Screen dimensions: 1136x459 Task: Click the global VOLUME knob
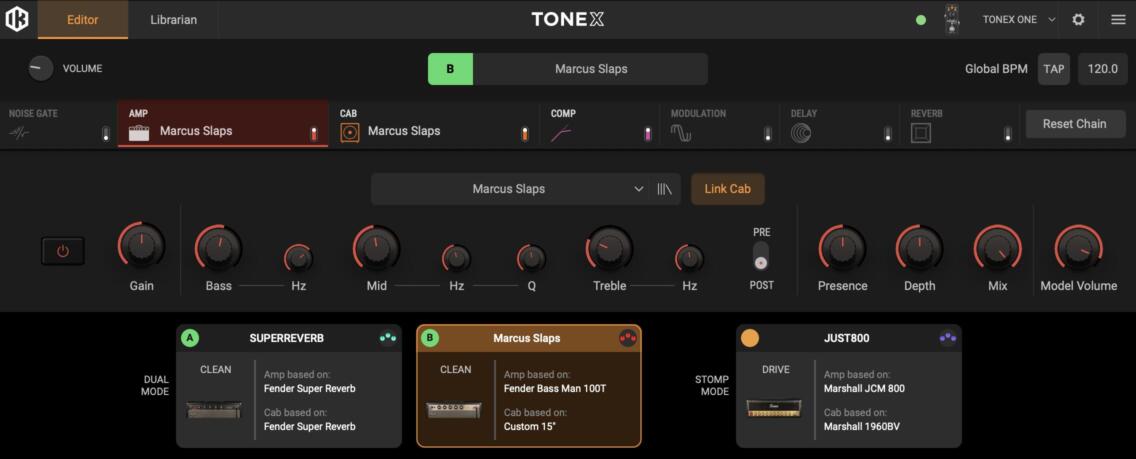click(x=41, y=69)
